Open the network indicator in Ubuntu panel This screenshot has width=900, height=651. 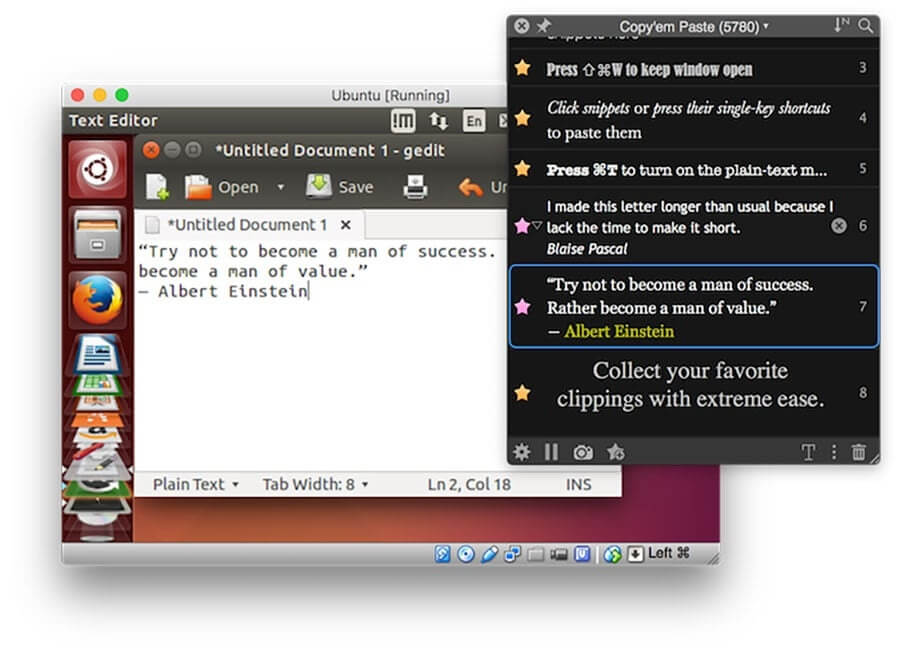[439, 121]
